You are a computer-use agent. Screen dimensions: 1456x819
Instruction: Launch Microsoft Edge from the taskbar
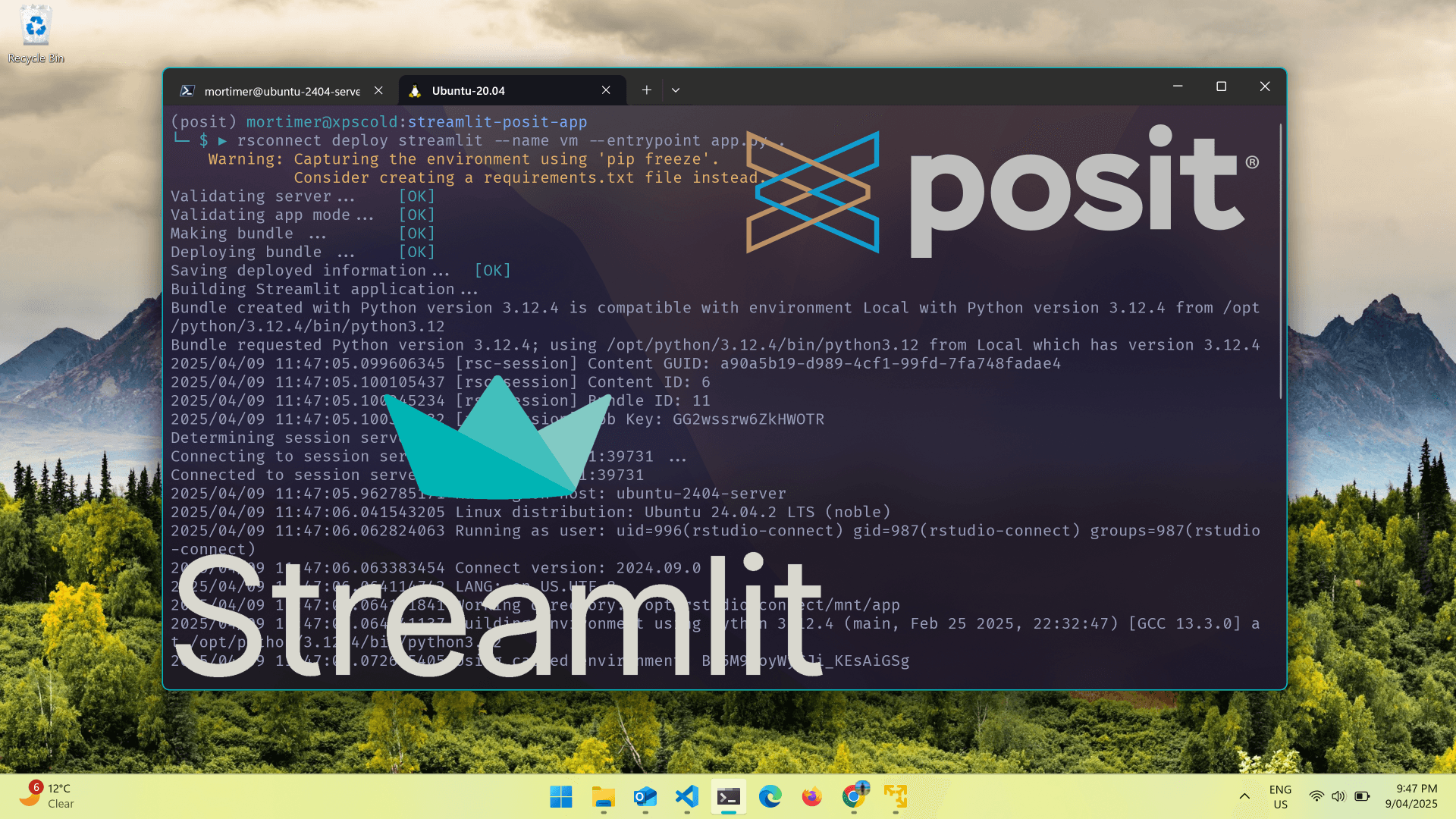(x=770, y=797)
